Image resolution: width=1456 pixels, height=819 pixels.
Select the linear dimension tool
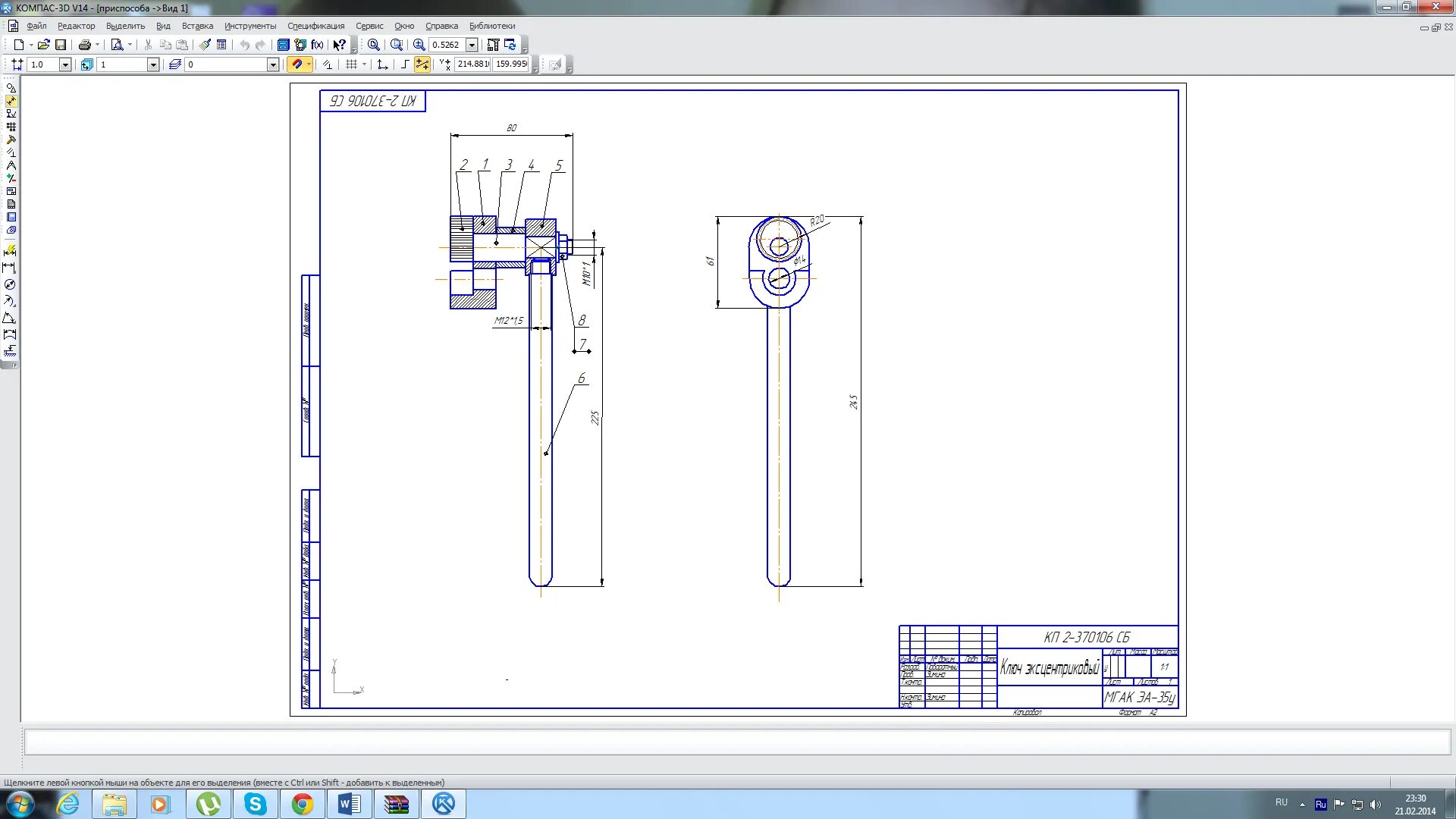(10, 268)
